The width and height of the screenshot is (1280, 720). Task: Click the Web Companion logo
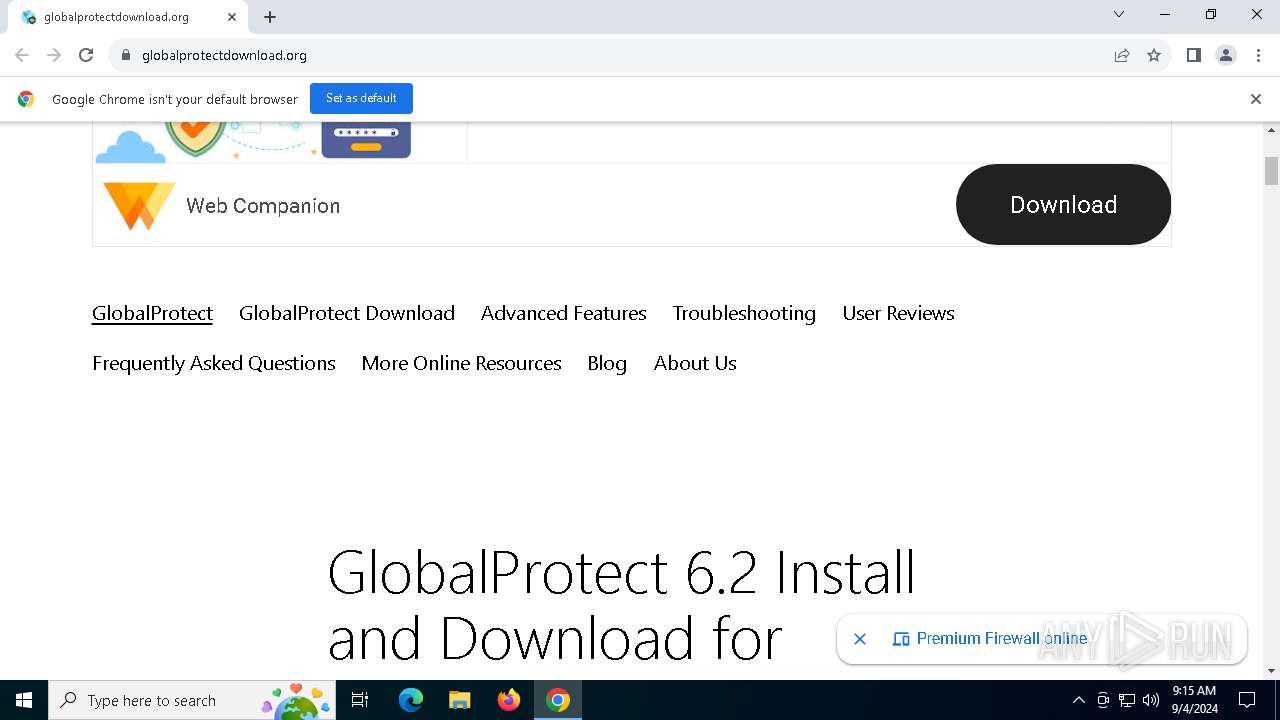click(x=139, y=205)
